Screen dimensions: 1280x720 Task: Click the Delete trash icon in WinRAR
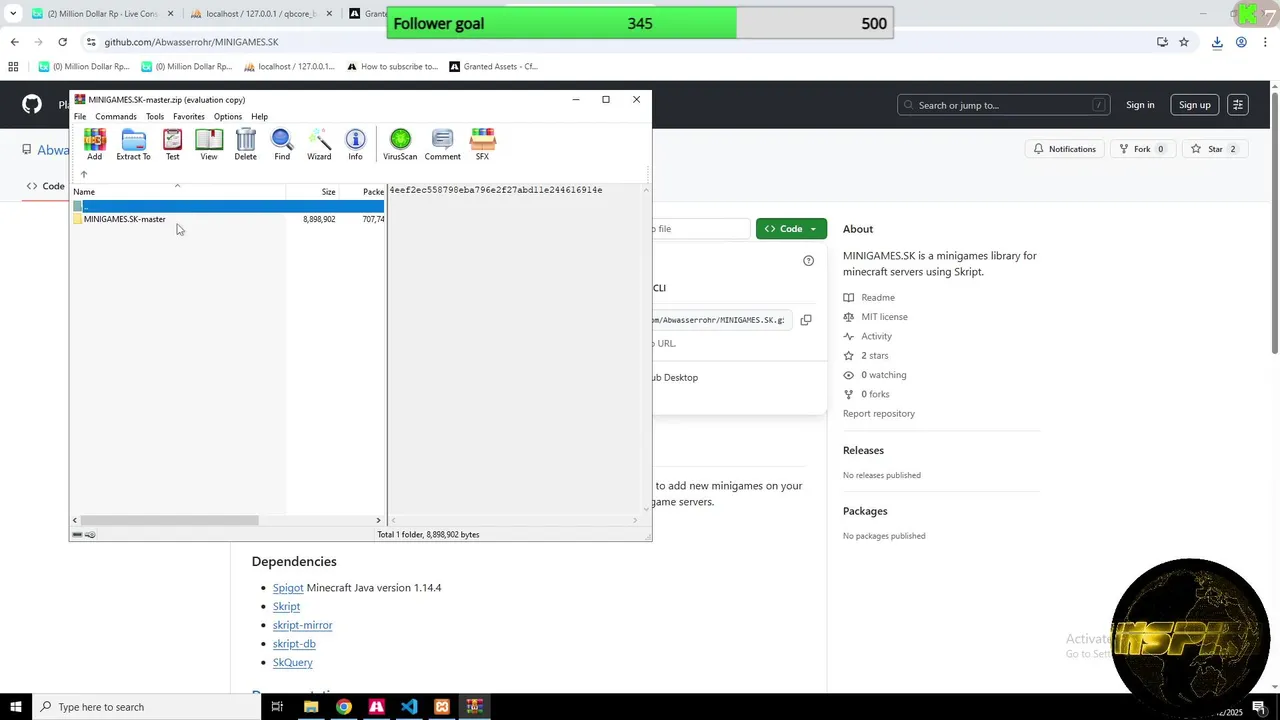coord(245,144)
